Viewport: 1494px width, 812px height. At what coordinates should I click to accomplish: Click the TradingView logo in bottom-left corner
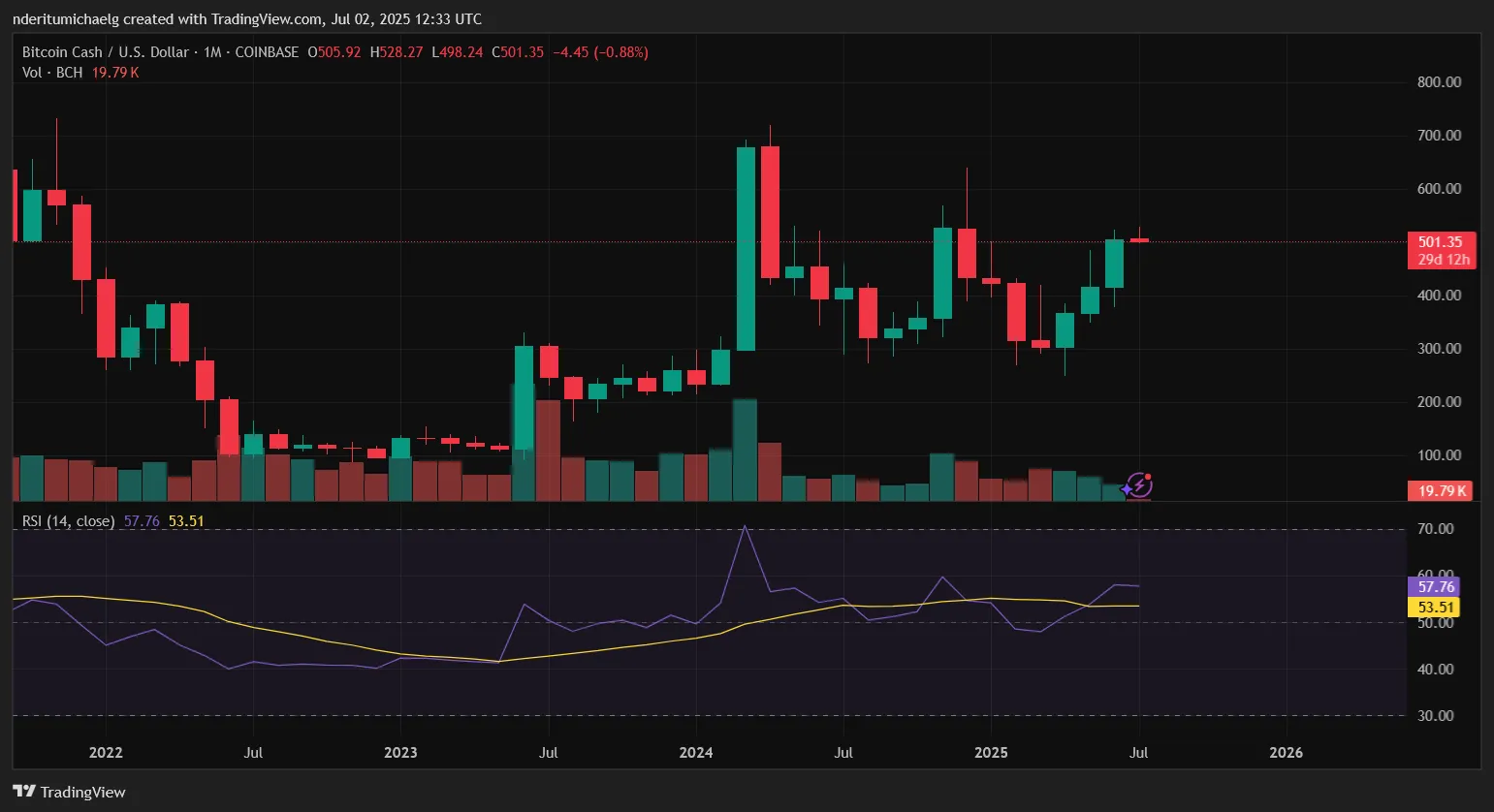[69, 792]
